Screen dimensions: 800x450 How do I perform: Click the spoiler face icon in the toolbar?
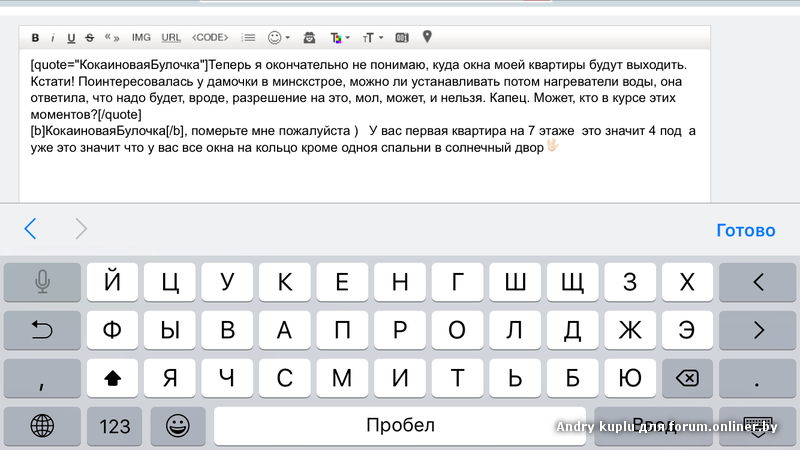pyautogui.click(x=310, y=38)
